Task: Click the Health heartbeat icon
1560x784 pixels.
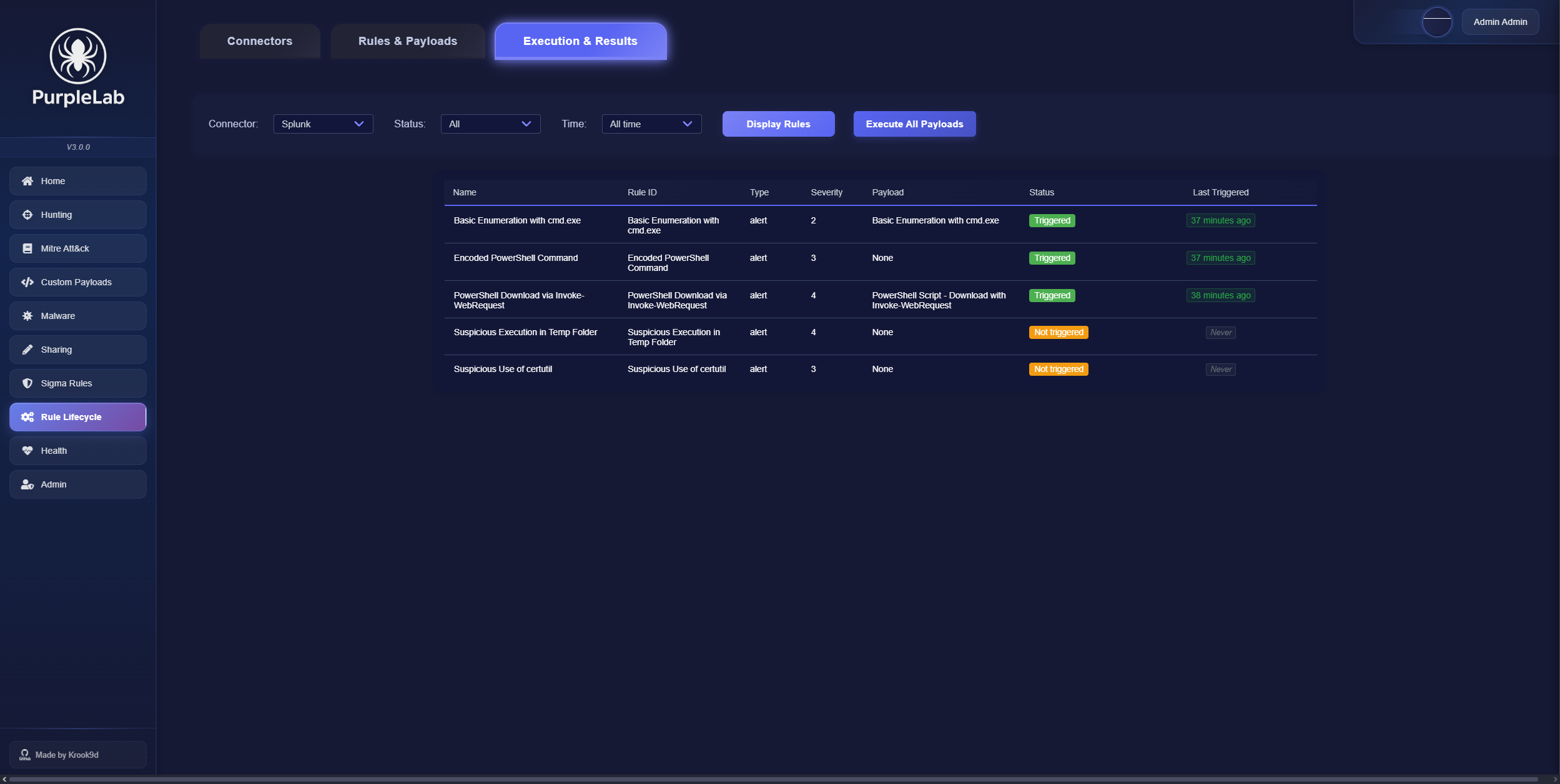Action: coord(27,451)
